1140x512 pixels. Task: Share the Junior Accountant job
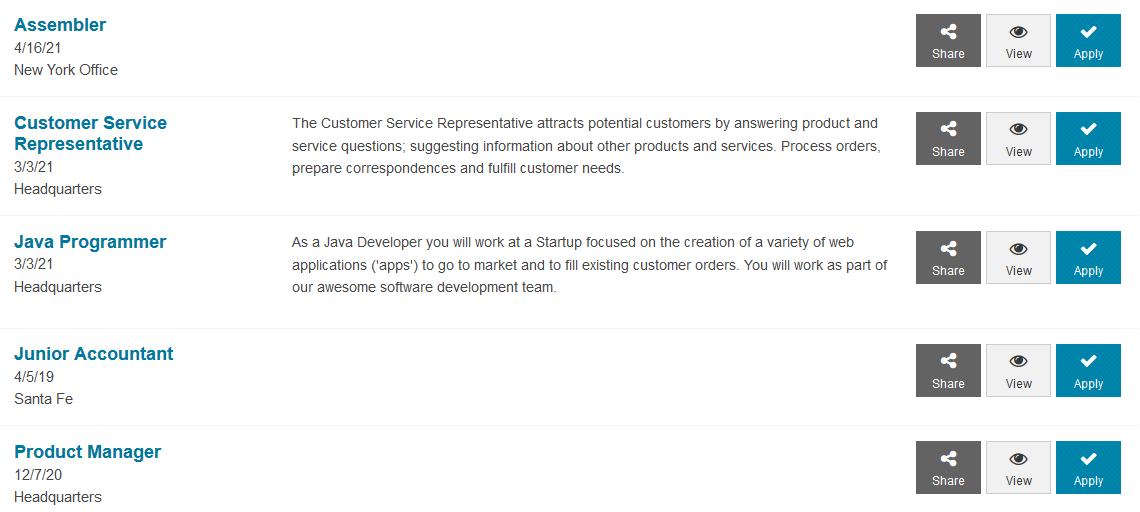948,371
